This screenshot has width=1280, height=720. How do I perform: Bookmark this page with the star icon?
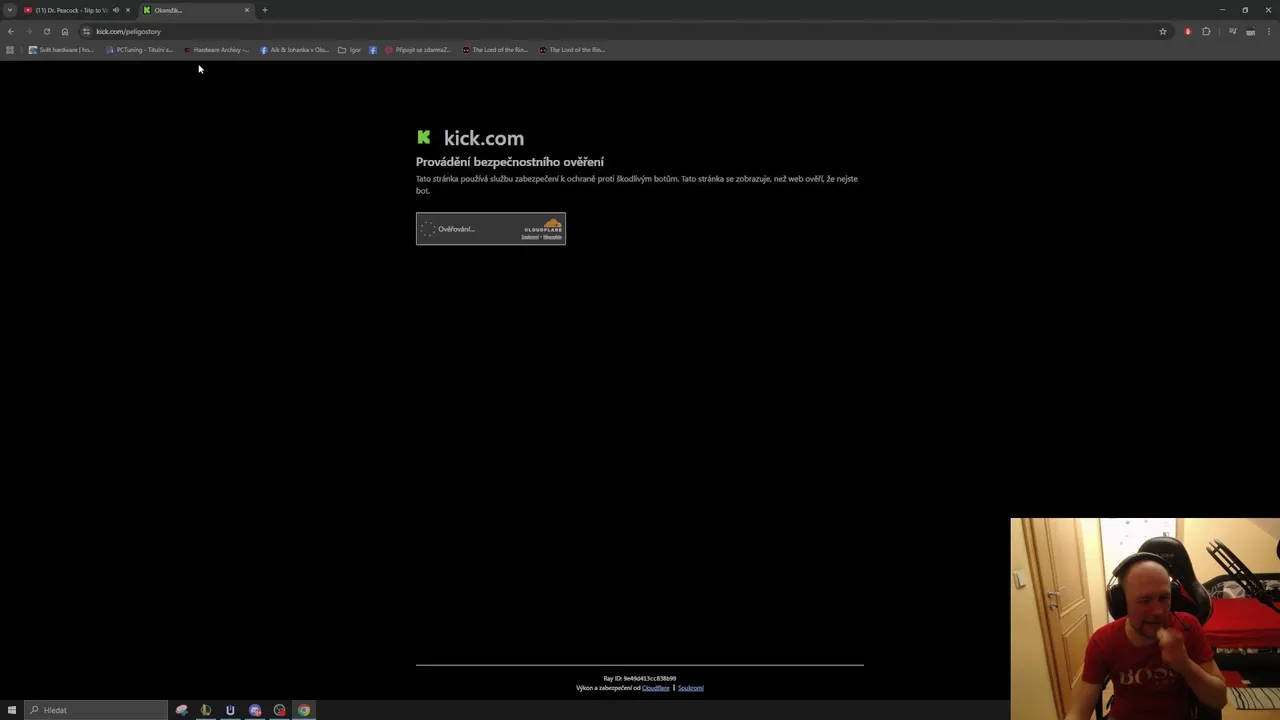pyautogui.click(x=1163, y=31)
